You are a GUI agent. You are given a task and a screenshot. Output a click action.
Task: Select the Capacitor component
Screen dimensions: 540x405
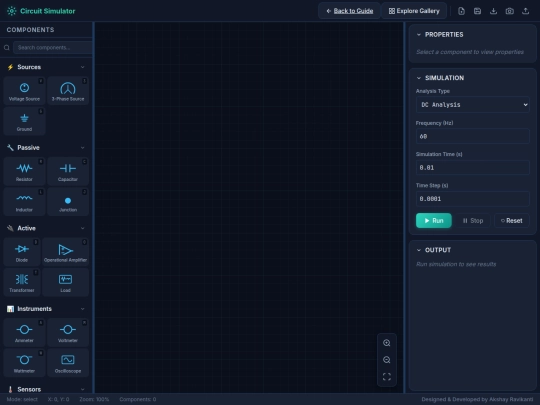click(68, 171)
